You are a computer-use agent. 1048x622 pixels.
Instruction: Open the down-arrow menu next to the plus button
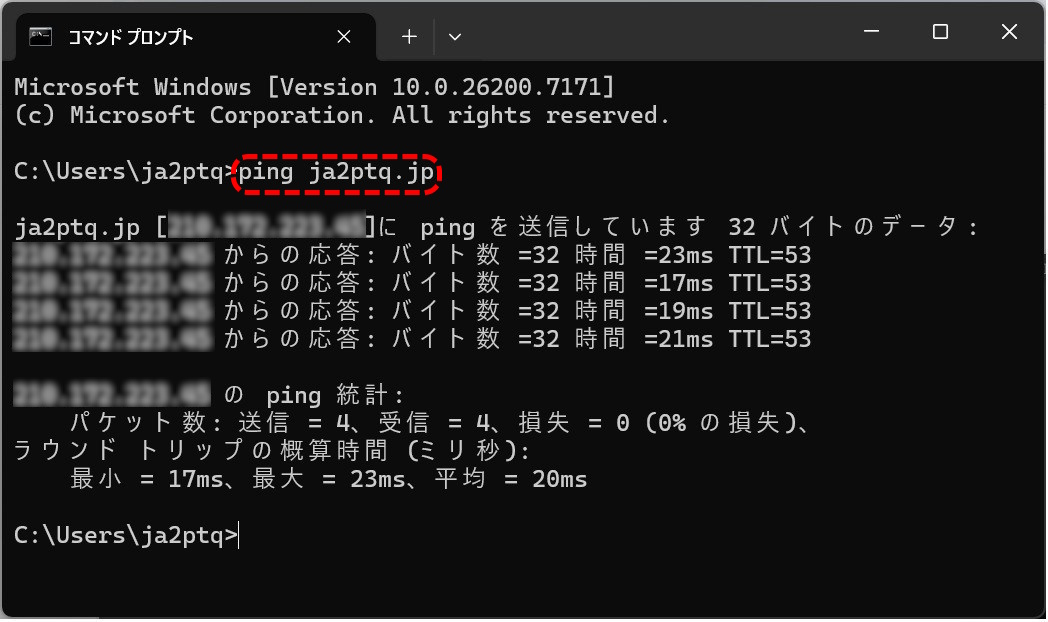pos(455,36)
